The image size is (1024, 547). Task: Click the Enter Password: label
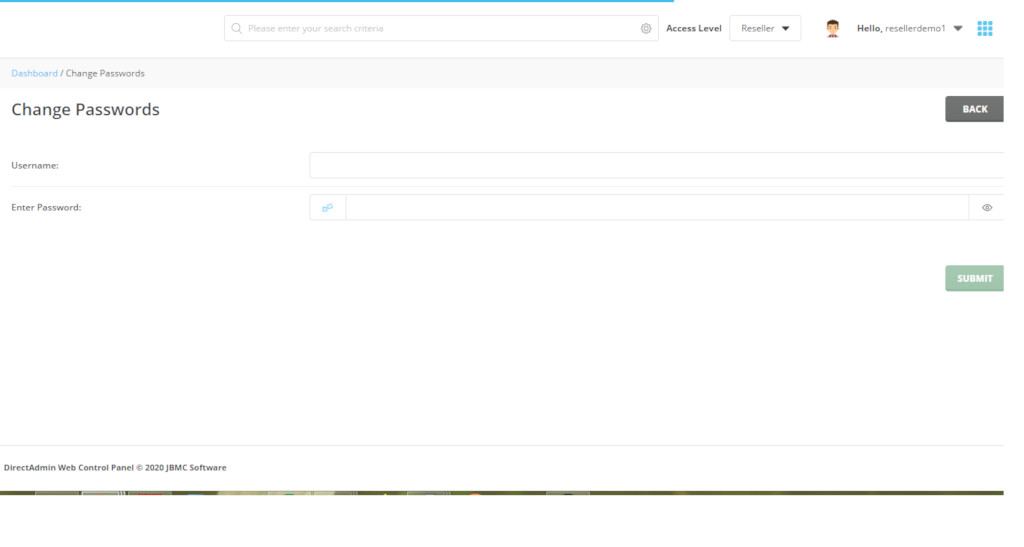coord(46,208)
